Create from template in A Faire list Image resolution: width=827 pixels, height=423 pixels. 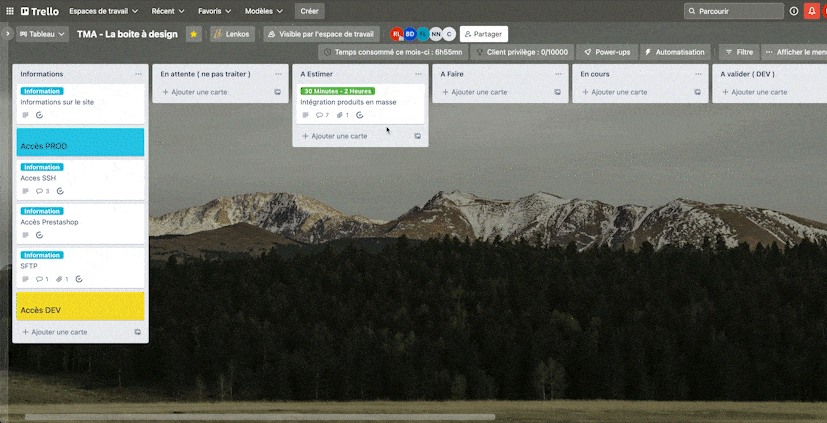click(557, 92)
